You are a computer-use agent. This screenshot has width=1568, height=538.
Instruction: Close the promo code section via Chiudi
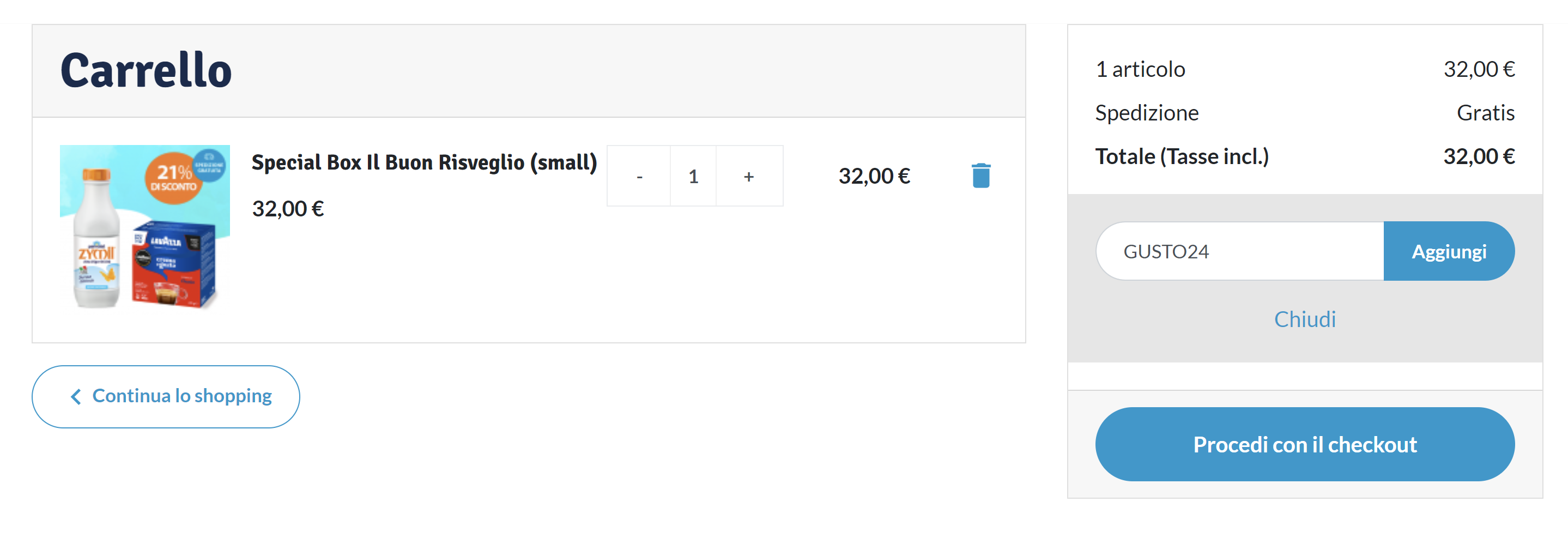click(1304, 319)
